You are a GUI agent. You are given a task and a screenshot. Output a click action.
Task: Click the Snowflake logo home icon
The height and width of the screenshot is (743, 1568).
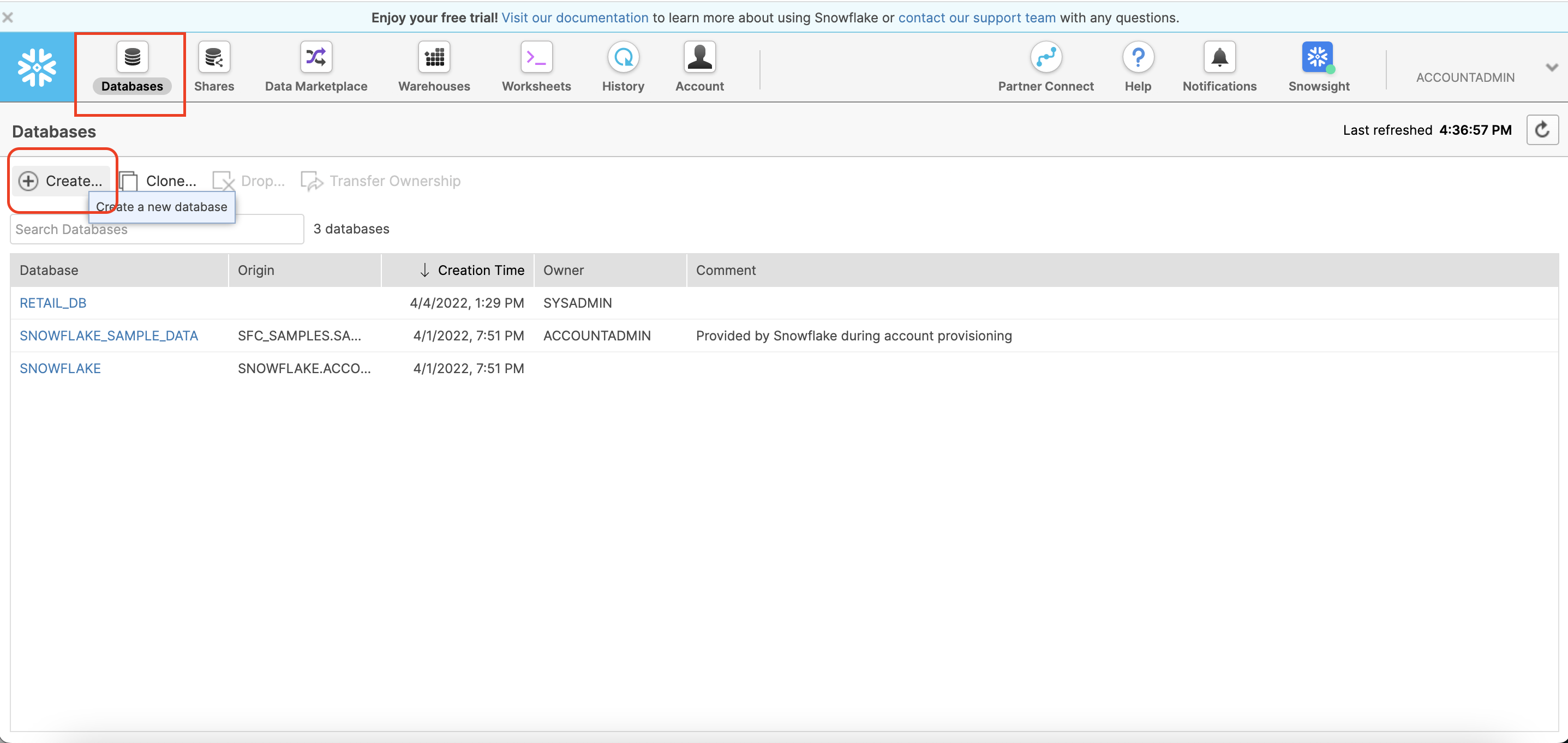[x=37, y=67]
